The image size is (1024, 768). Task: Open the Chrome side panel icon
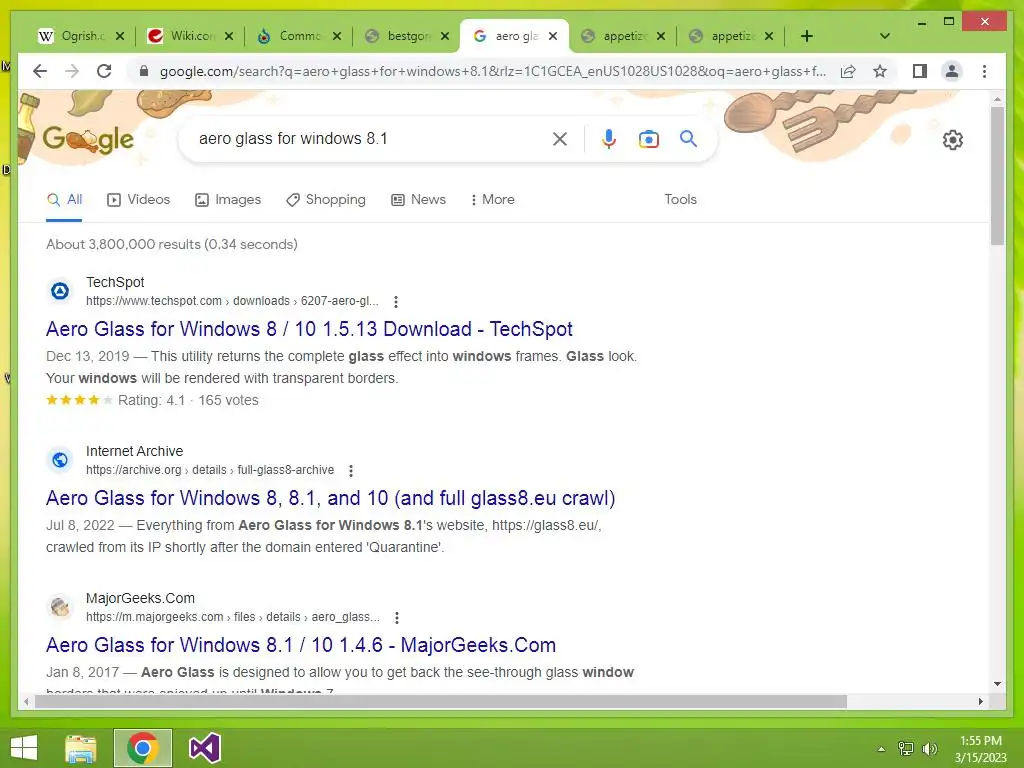click(920, 71)
